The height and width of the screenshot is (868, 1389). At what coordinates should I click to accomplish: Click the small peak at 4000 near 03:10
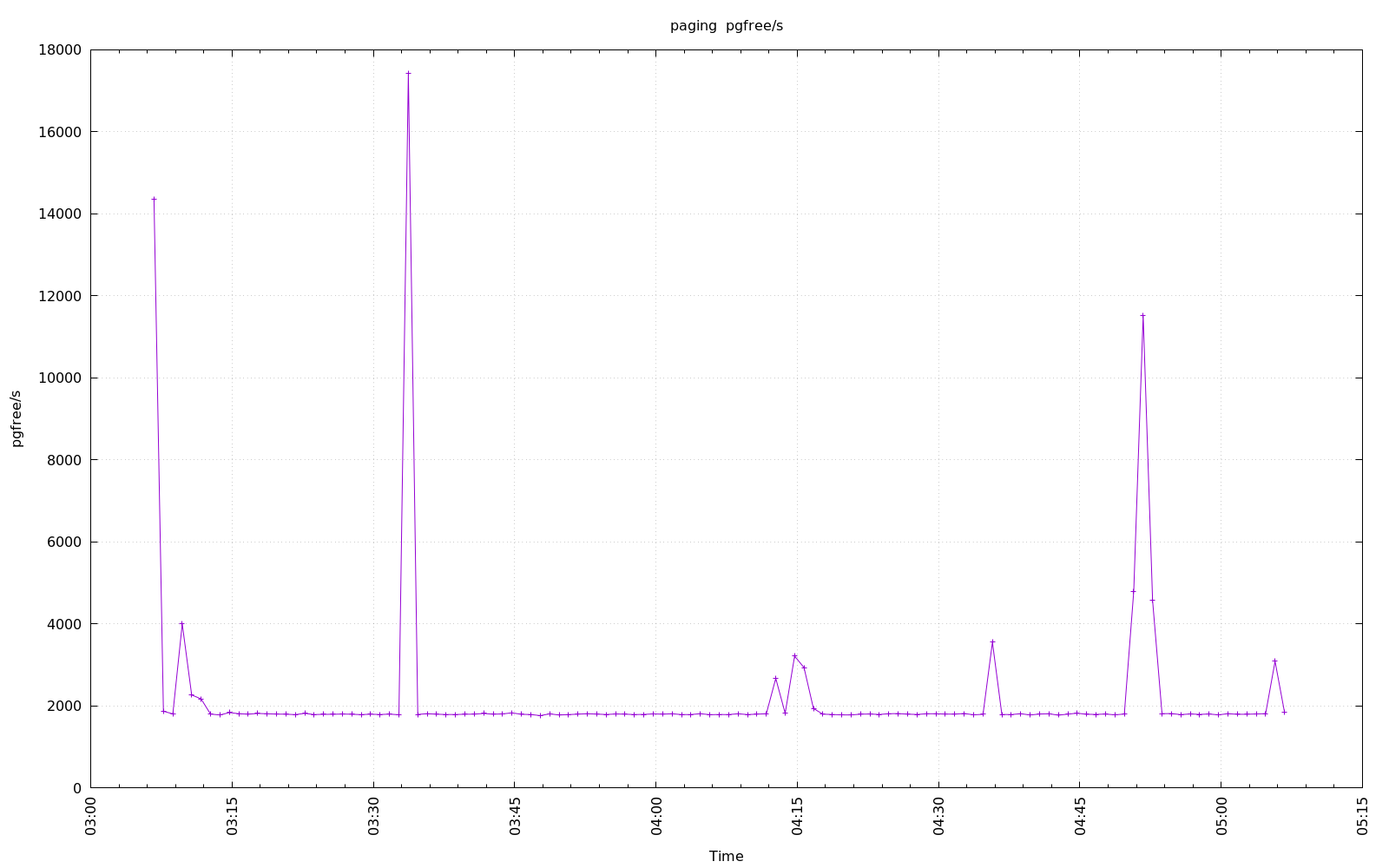[x=181, y=623]
